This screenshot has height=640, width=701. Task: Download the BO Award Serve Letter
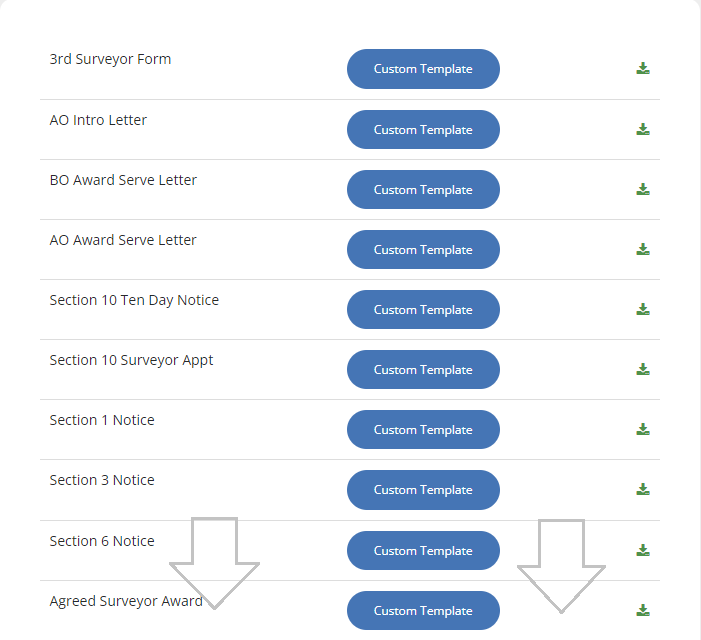click(643, 189)
